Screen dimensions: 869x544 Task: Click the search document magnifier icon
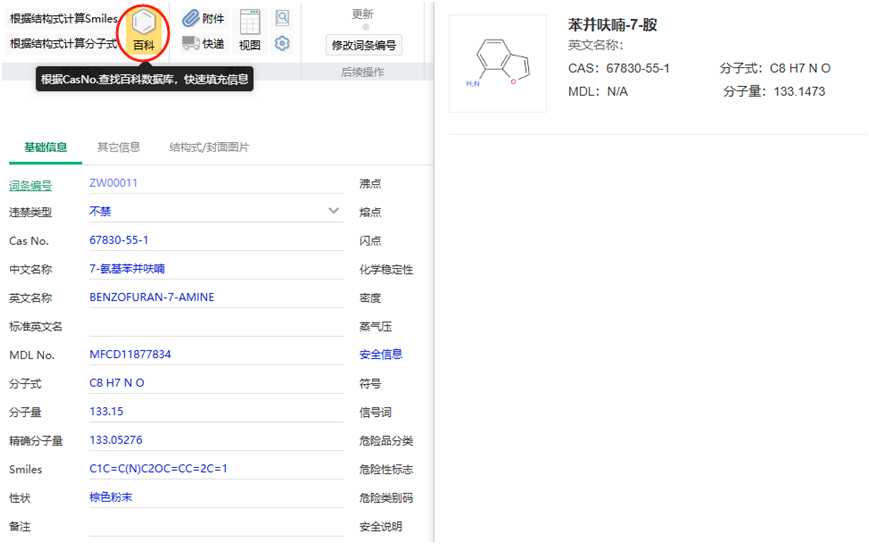point(283,18)
